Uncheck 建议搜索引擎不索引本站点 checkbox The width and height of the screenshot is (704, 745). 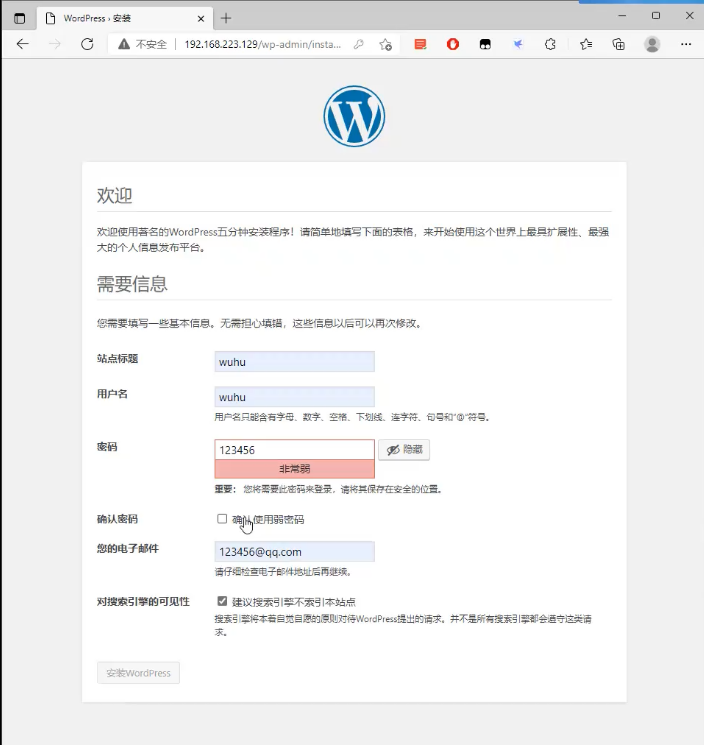(x=222, y=602)
